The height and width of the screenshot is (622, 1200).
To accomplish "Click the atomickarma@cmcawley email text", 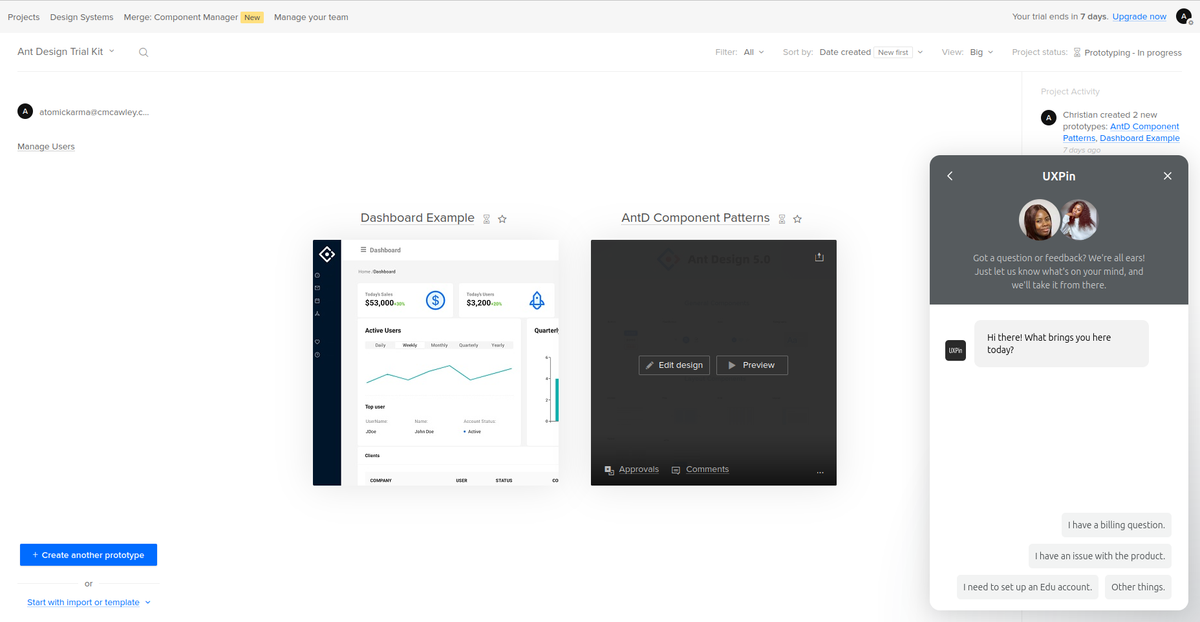I will click(x=94, y=112).
